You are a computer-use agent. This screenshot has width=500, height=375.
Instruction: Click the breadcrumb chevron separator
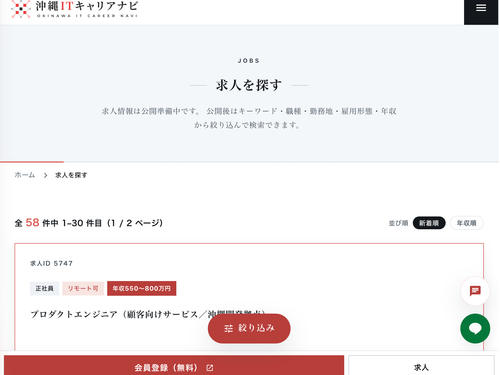[x=45, y=175]
